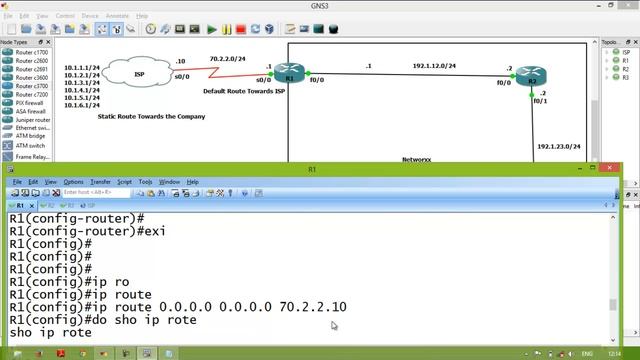The width and height of the screenshot is (640, 360).
Task: Select Router c1700 node type
Action: pos(26,52)
